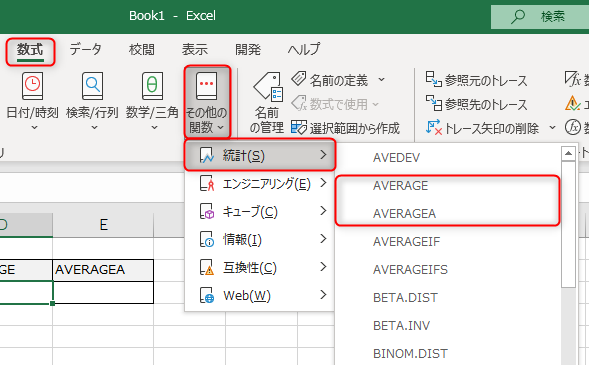
Task: Open 名前の管理 tag icon
Action: 268,87
